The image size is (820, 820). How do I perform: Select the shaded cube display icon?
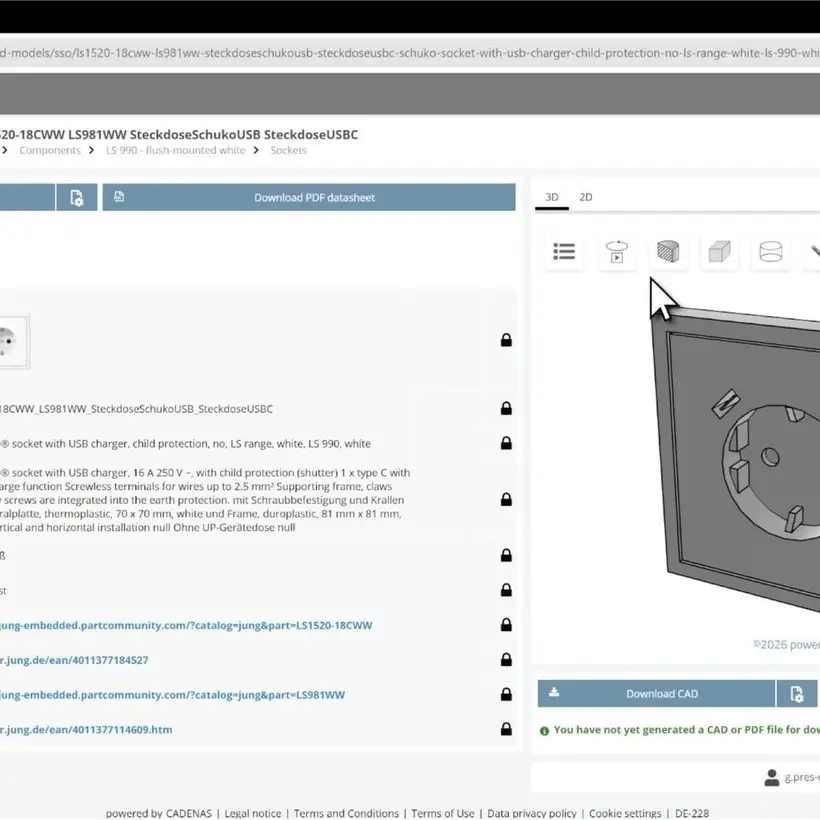719,252
